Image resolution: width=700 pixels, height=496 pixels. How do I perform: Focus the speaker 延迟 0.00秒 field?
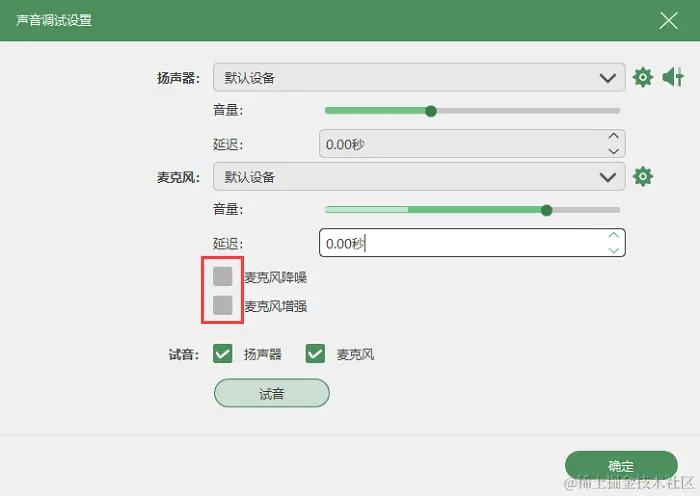[472, 144]
